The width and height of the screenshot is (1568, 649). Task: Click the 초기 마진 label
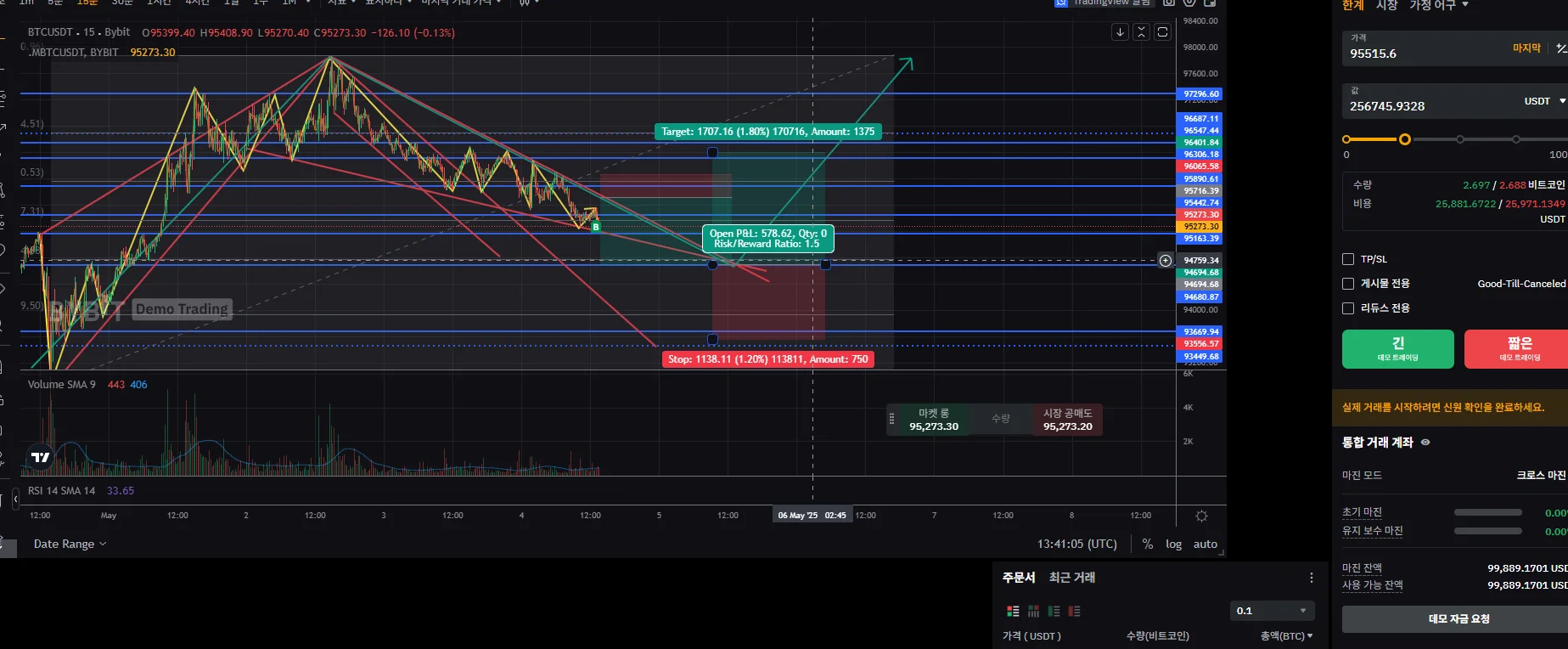click(x=1362, y=512)
